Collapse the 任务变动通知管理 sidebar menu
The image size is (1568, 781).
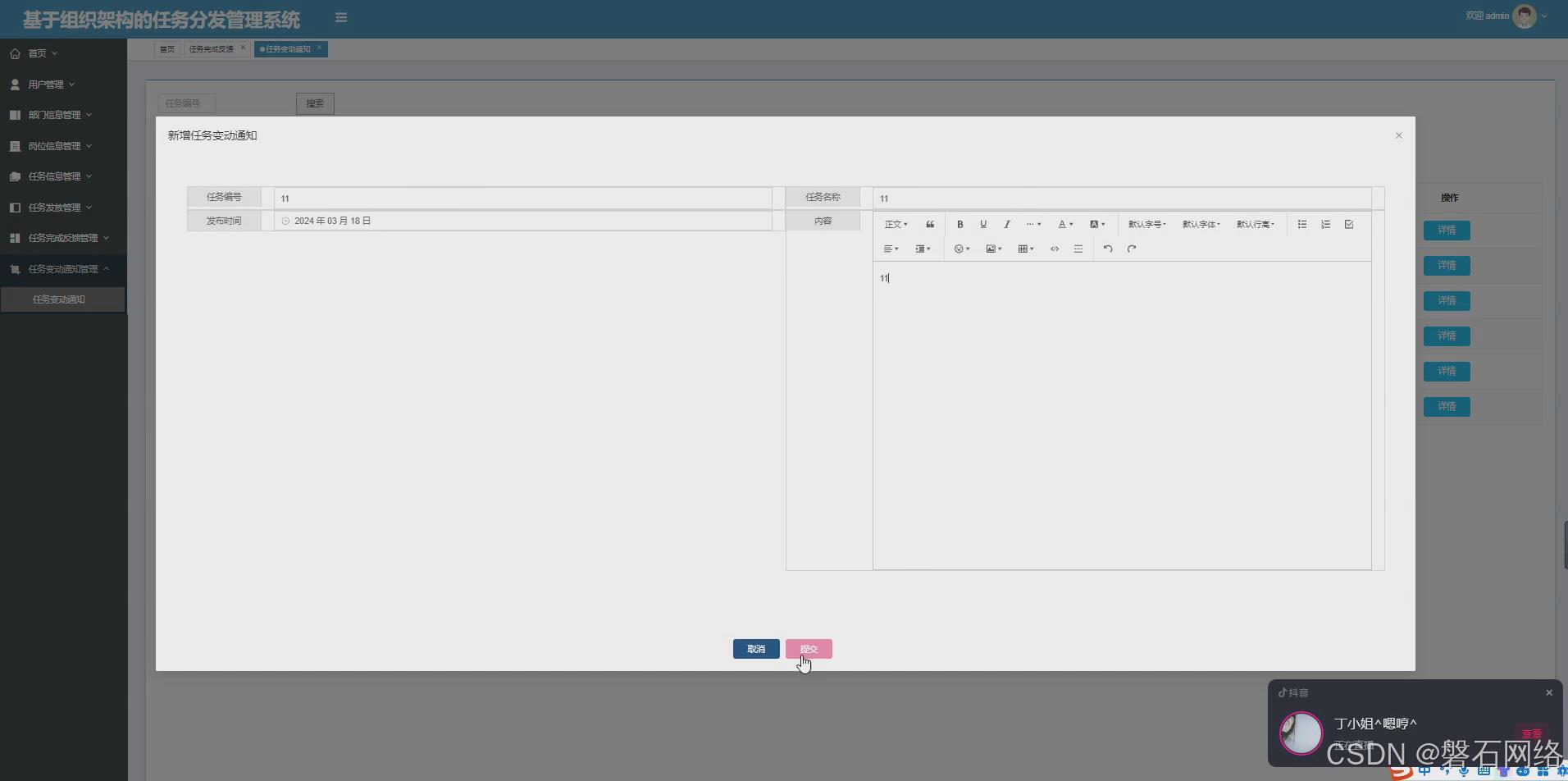click(63, 269)
